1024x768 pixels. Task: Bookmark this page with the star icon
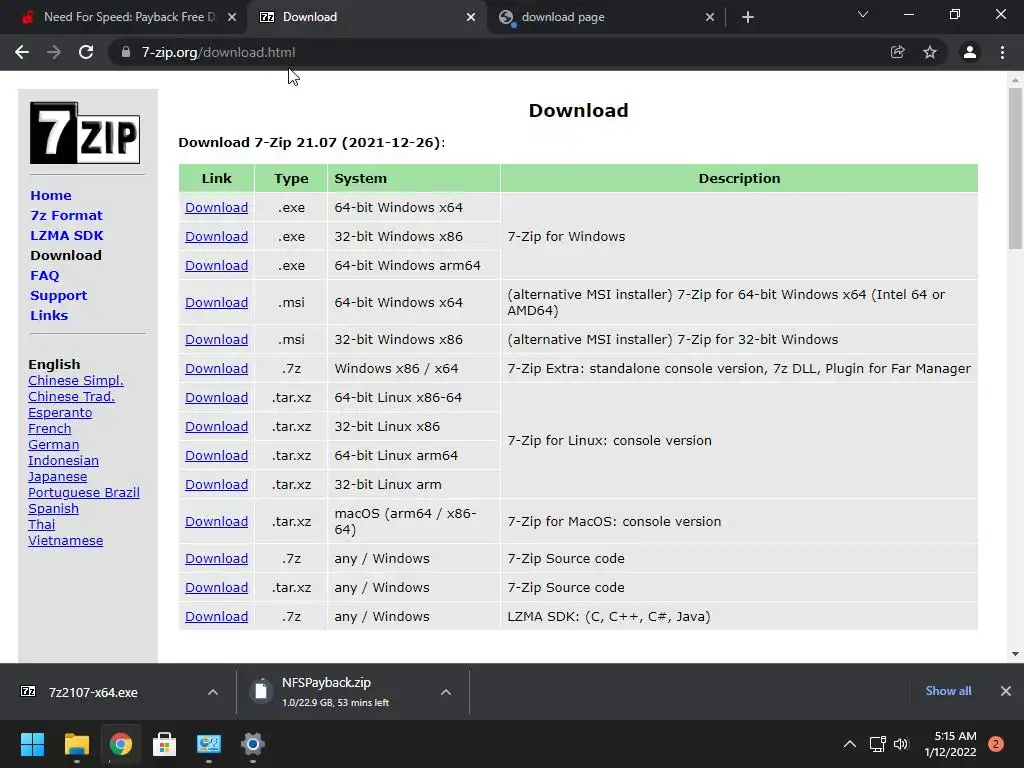[930, 52]
